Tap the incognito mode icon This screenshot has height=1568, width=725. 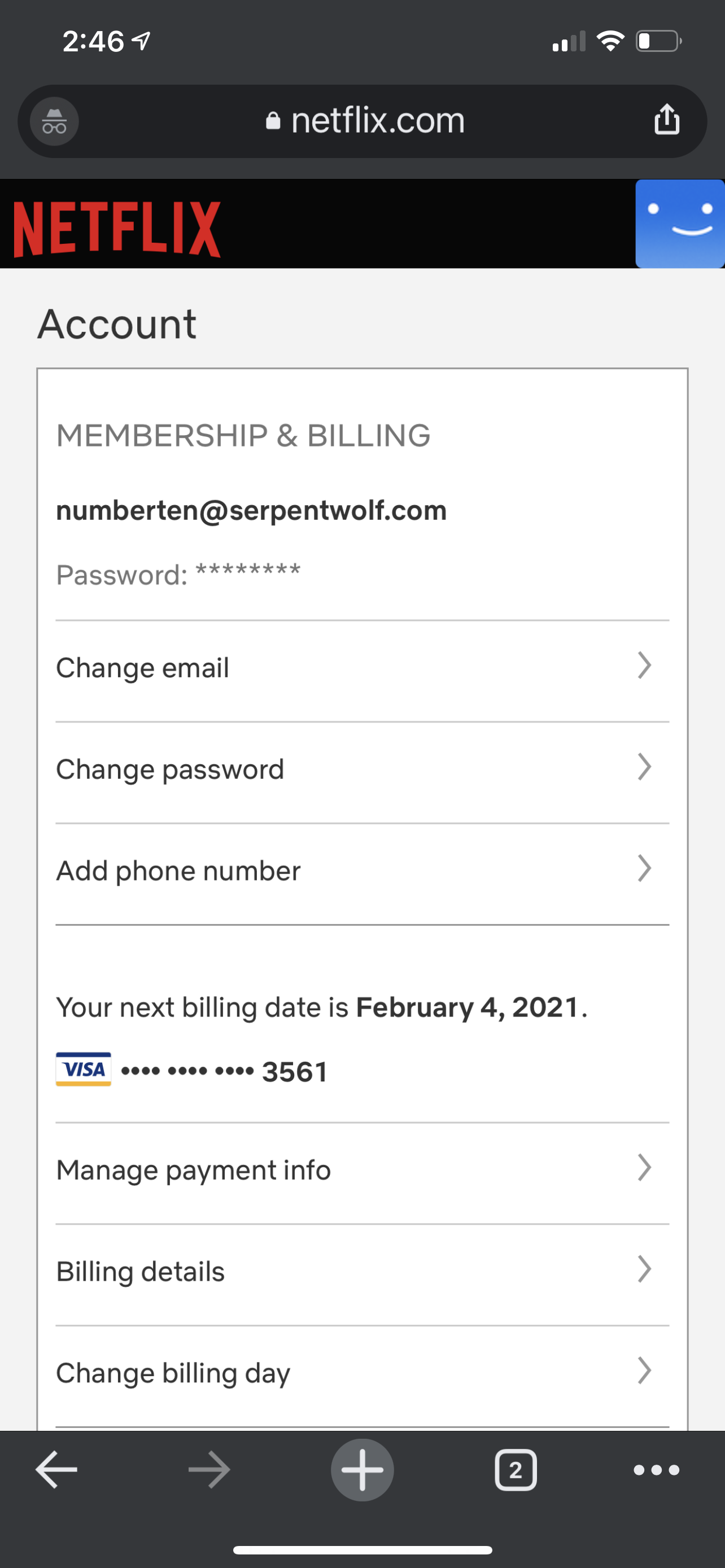pos(54,121)
